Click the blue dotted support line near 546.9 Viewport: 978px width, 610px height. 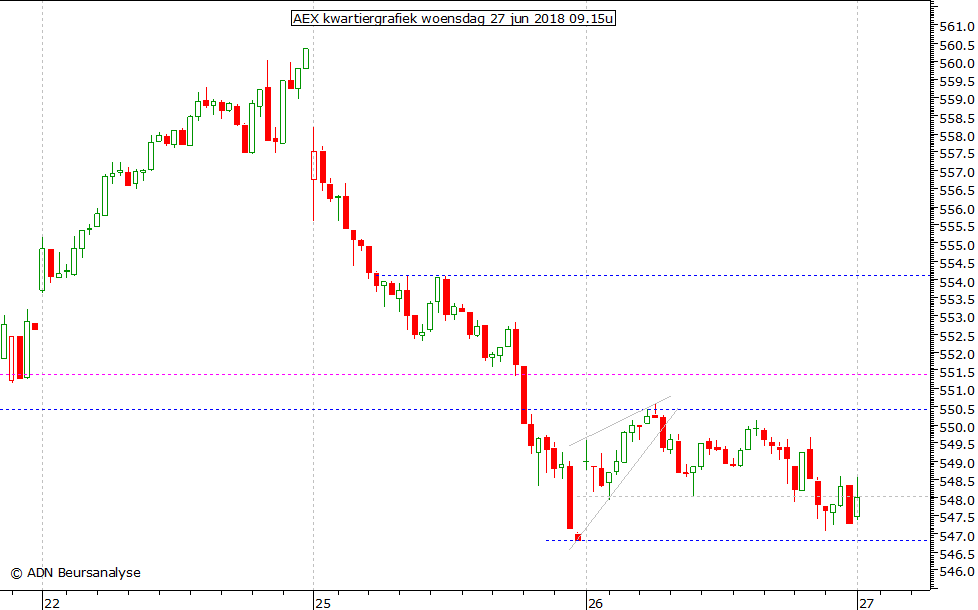(x=737, y=540)
